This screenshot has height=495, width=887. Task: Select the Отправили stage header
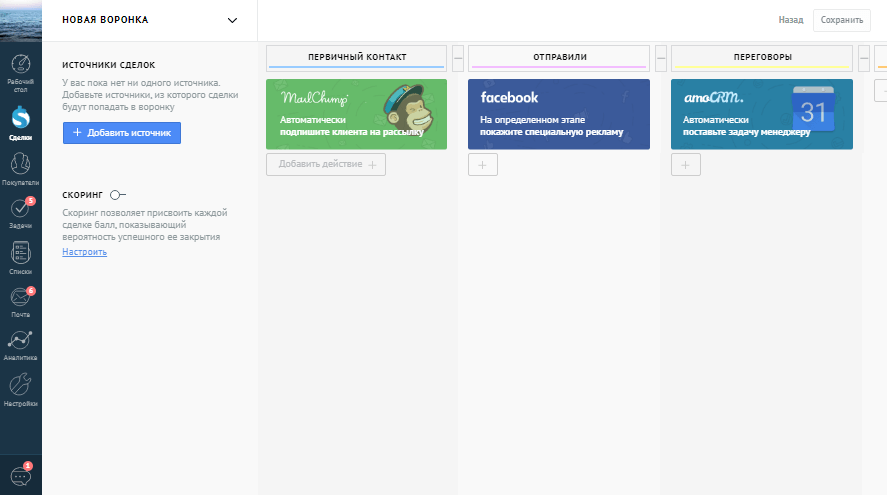[x=559, y=58]
